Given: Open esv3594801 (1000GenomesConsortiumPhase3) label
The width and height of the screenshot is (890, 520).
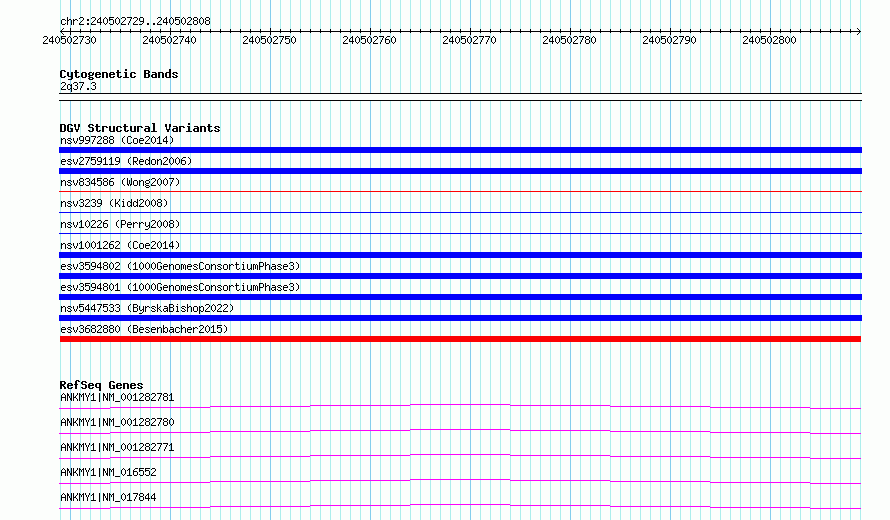Looking at the screenshot, I should [x=180, y=287].
